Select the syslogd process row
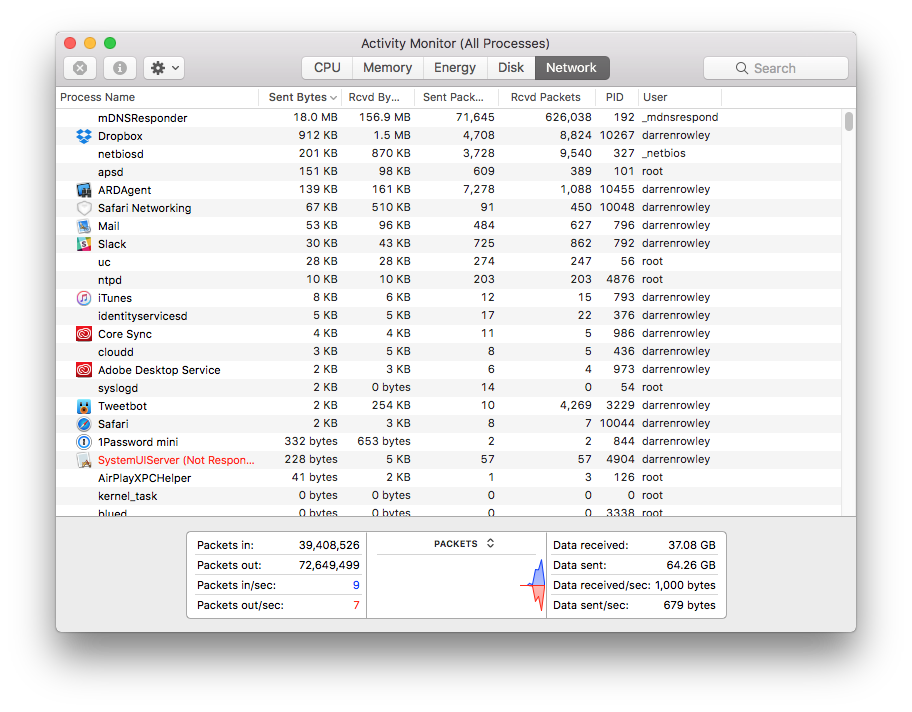The width and height of the screenshot is (912, 712). (x=448, y=388)
